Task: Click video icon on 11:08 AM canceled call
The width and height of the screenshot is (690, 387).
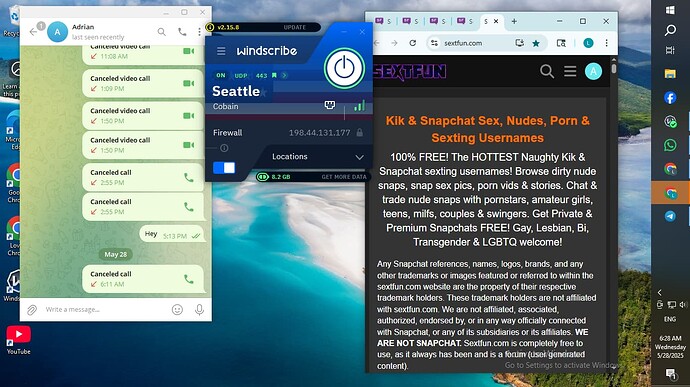Action: tap(189, 52)
